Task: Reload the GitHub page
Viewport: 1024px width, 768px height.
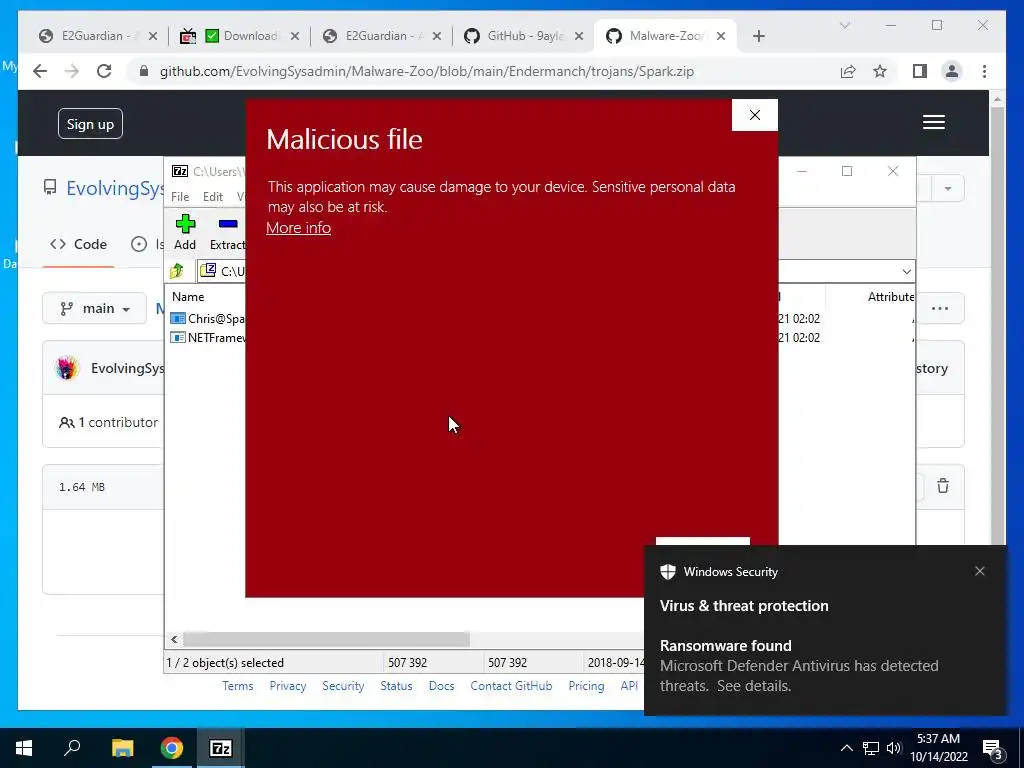Action: pos(104,71)
